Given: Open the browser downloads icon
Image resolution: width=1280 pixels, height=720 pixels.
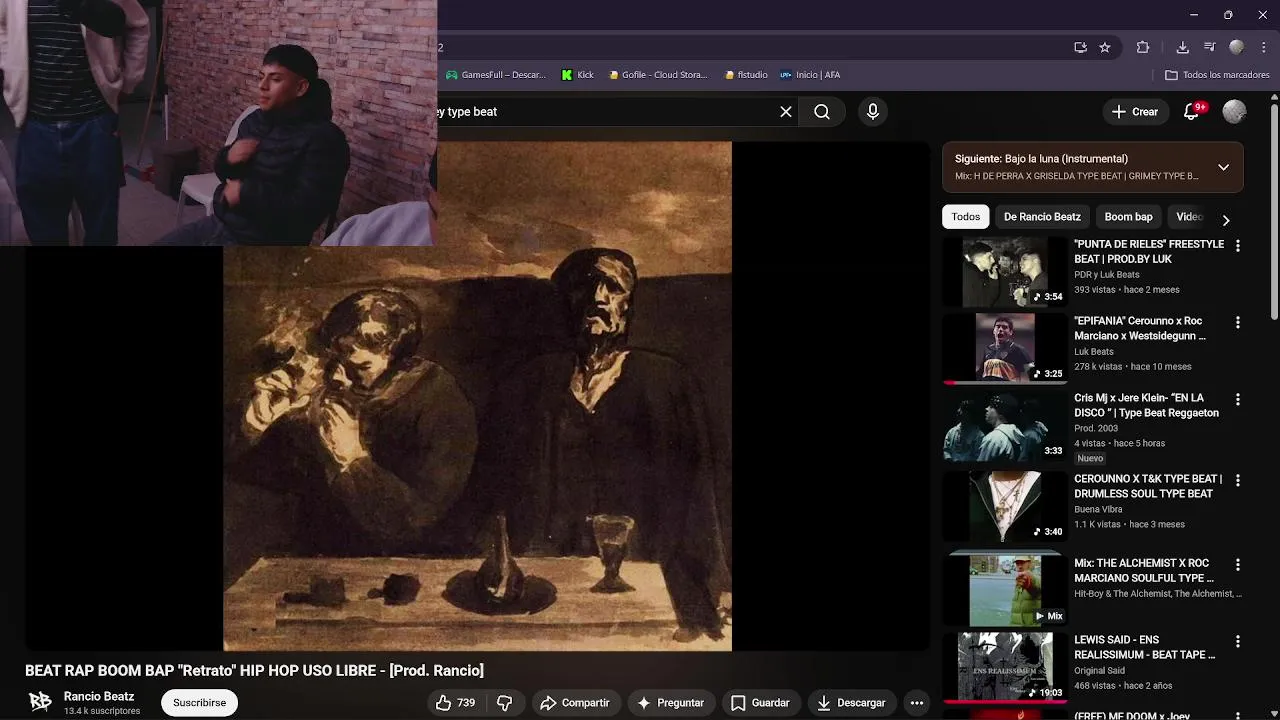Looking at the screenshot, I should click(1182, 47).
